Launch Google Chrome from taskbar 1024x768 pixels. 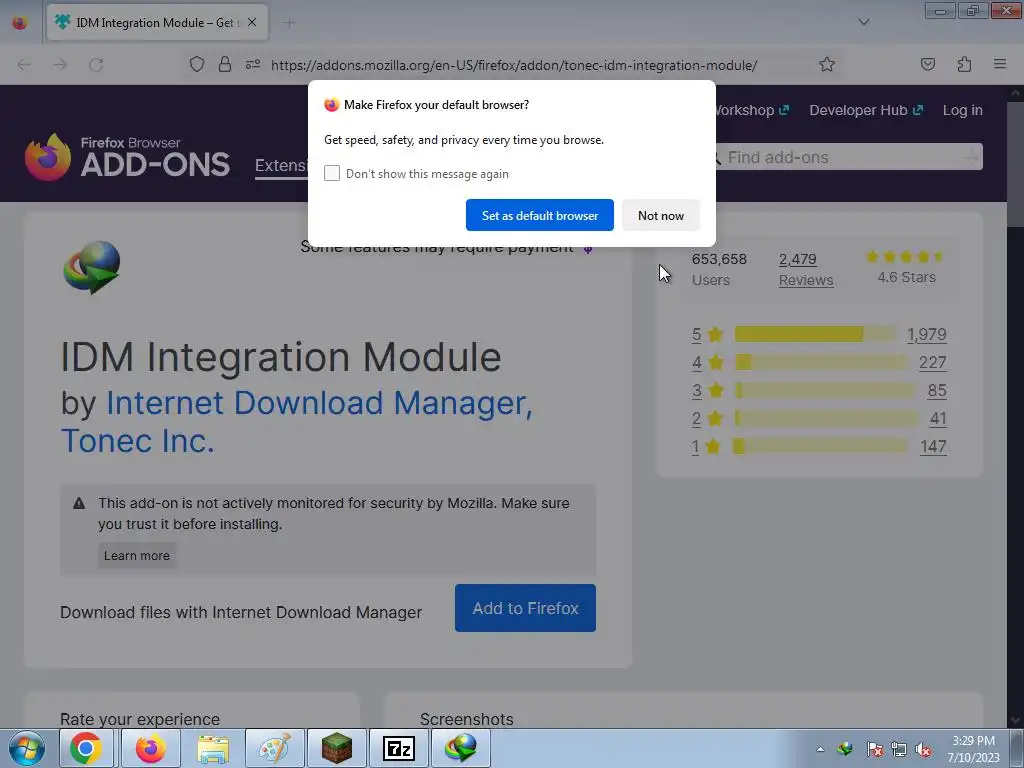pos(86,748)
